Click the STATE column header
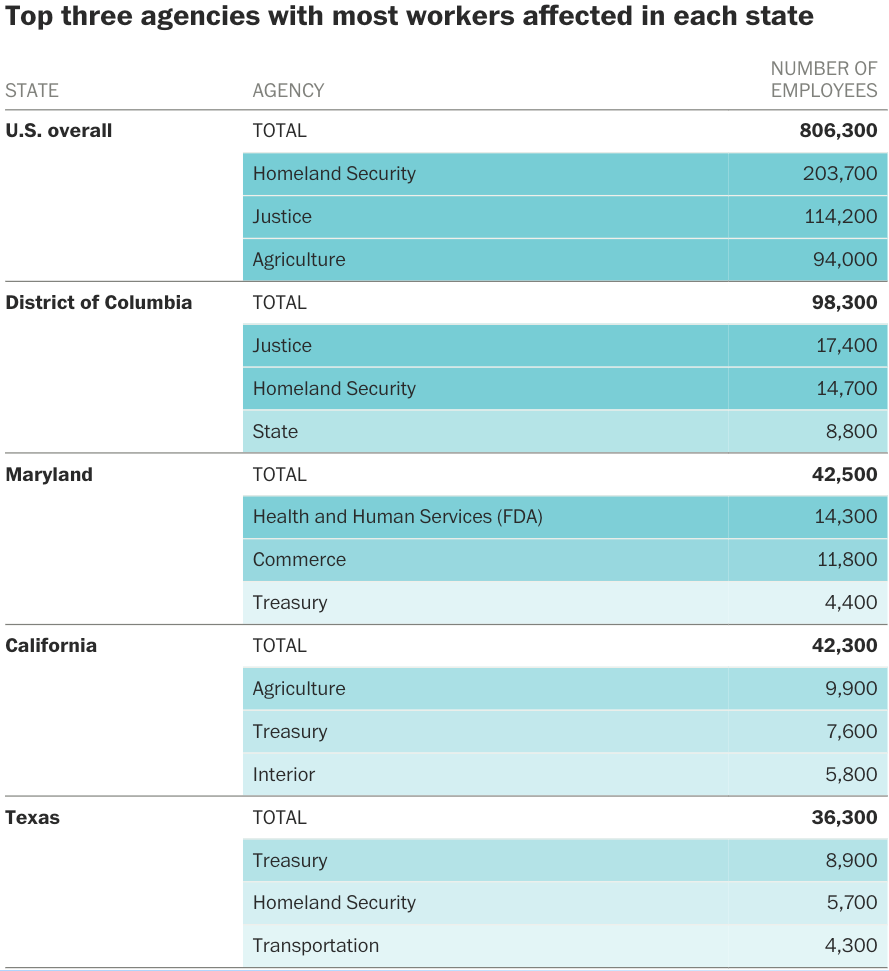Screen dimensions: 889x971 coord(32,90)
